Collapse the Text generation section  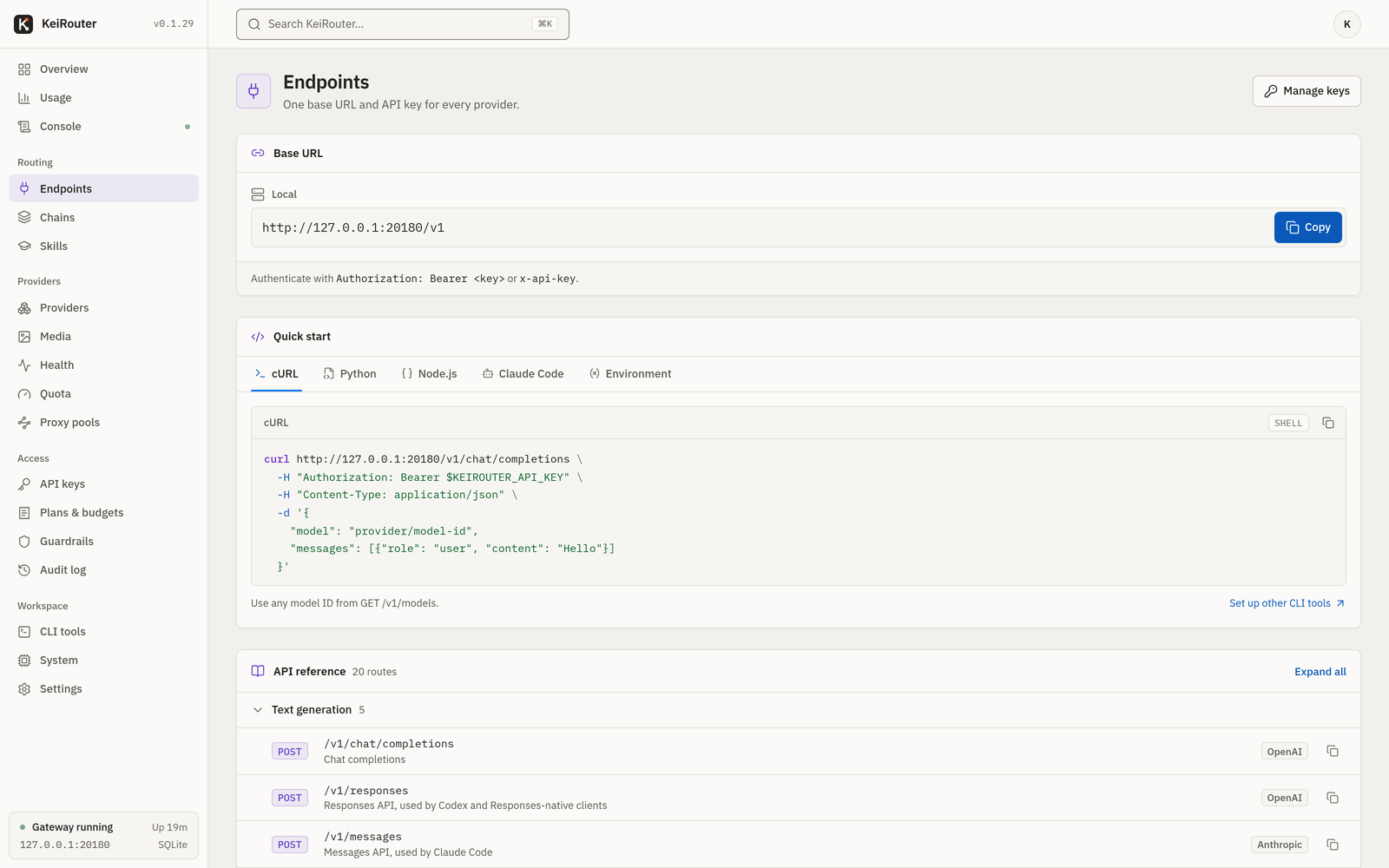258,710
